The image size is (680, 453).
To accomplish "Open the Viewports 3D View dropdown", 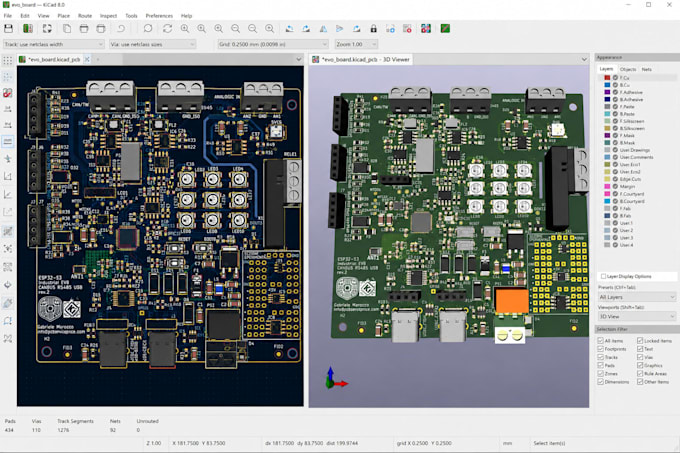I will [x=637, y=316].
